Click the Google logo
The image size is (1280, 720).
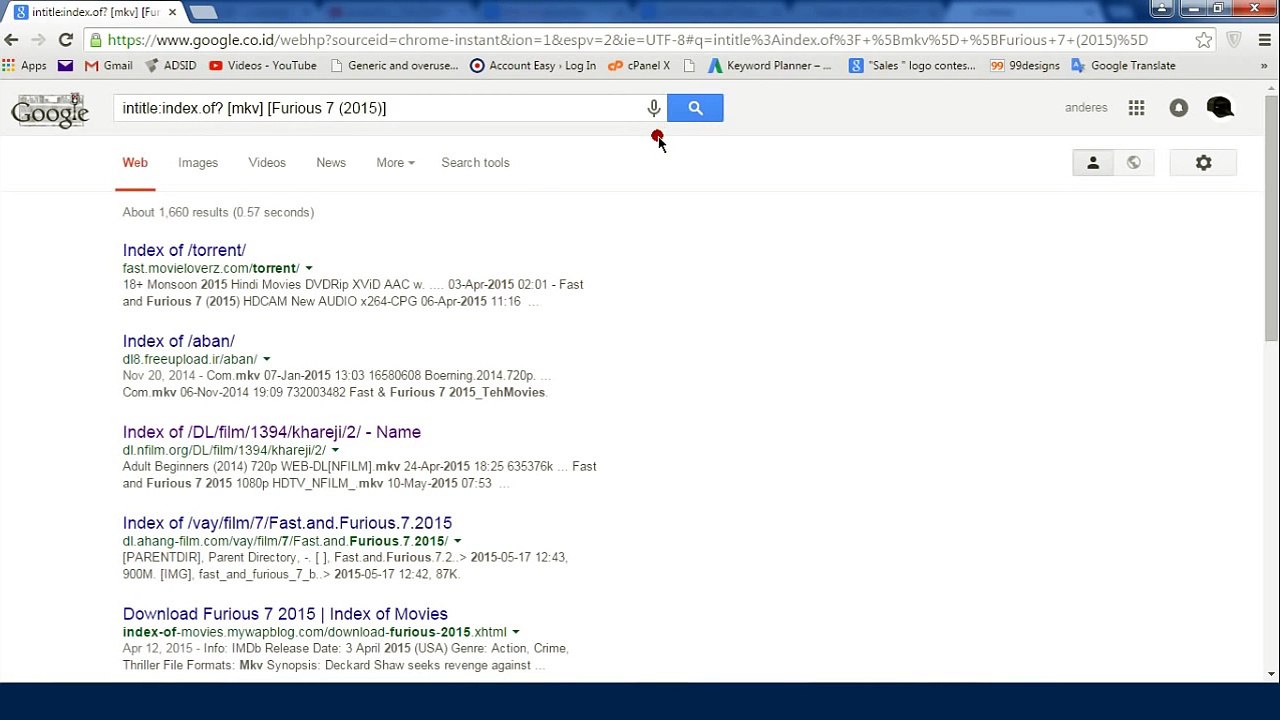49,111
